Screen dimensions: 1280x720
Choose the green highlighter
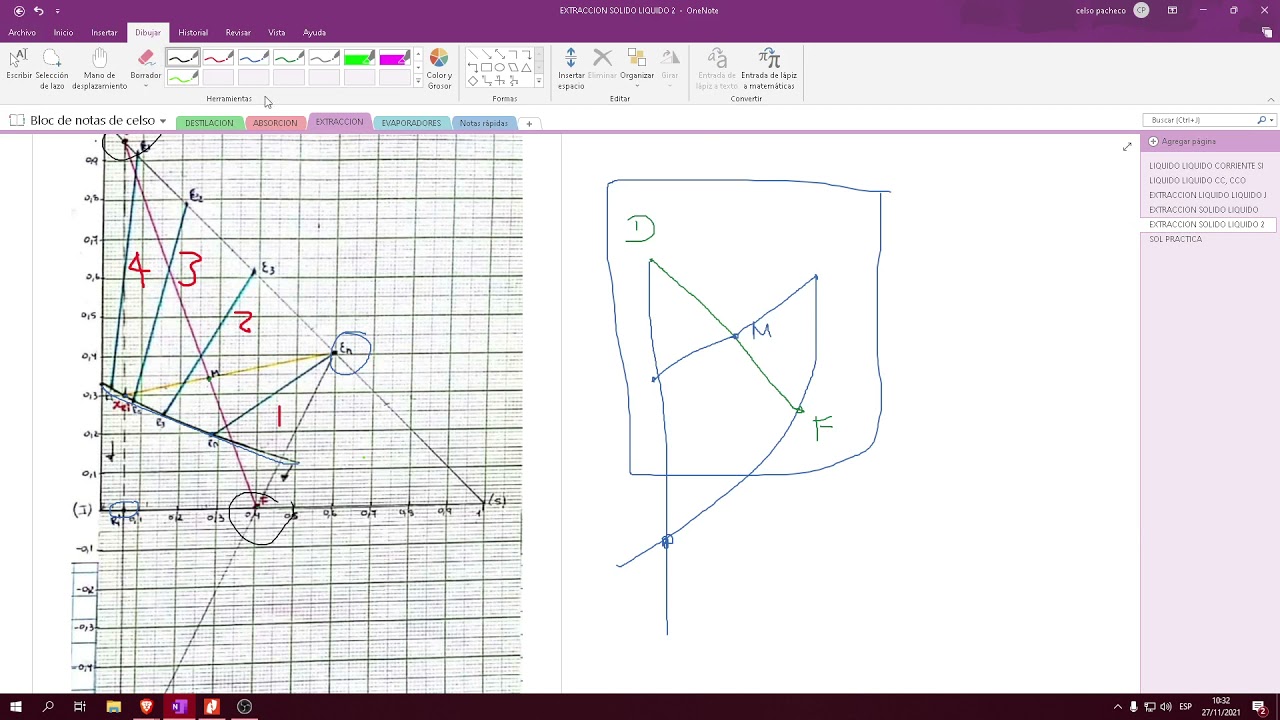(x=358, y=58)
